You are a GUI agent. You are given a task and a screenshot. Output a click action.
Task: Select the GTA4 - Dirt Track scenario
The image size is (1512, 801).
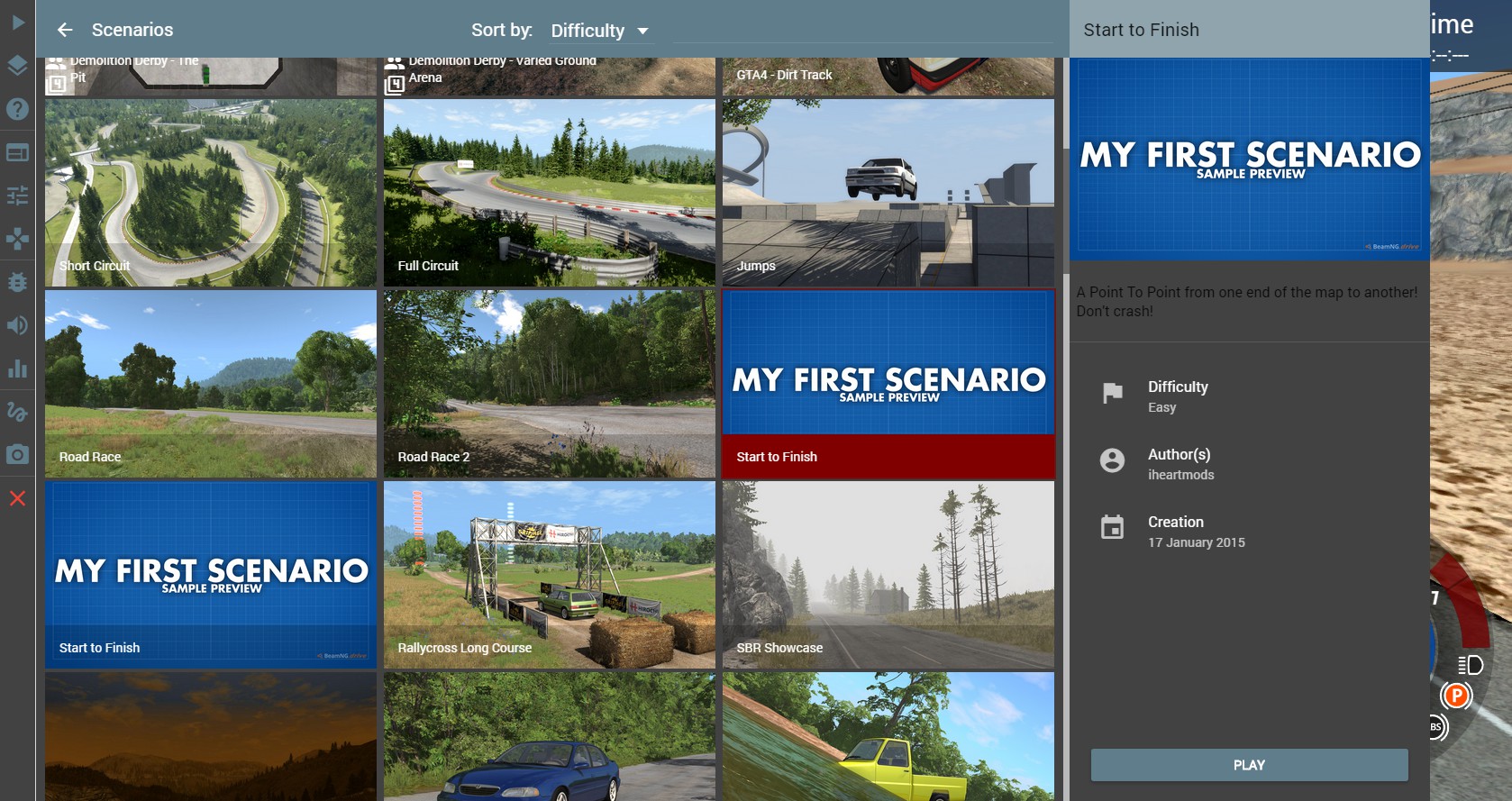point(888,77)
